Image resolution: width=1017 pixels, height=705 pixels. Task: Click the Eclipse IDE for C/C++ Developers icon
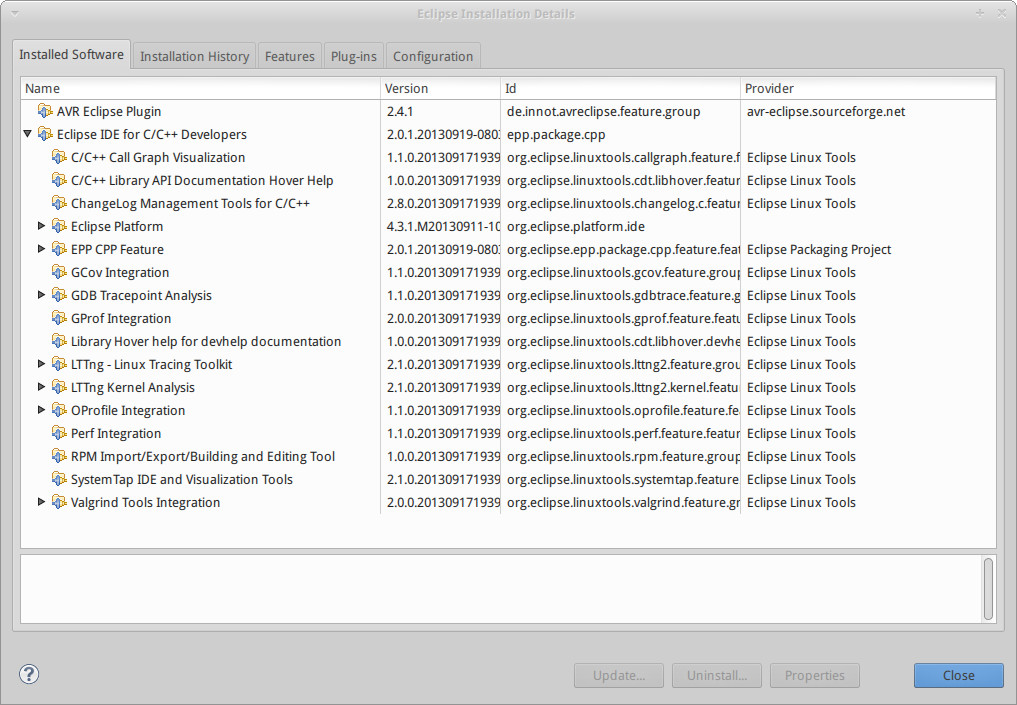(45, 134)
